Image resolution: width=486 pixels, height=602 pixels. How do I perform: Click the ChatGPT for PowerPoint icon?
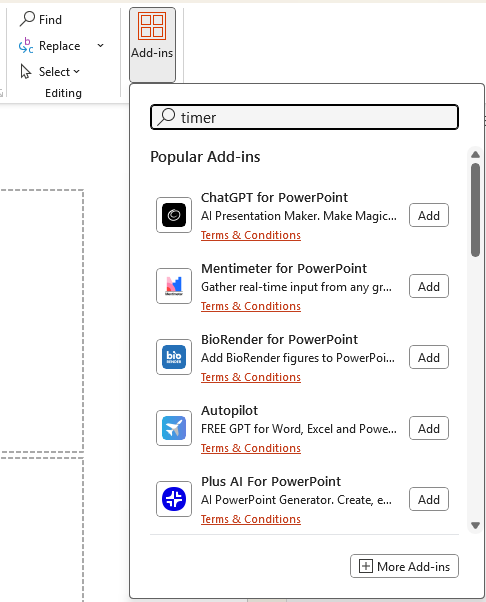[174, 215]
